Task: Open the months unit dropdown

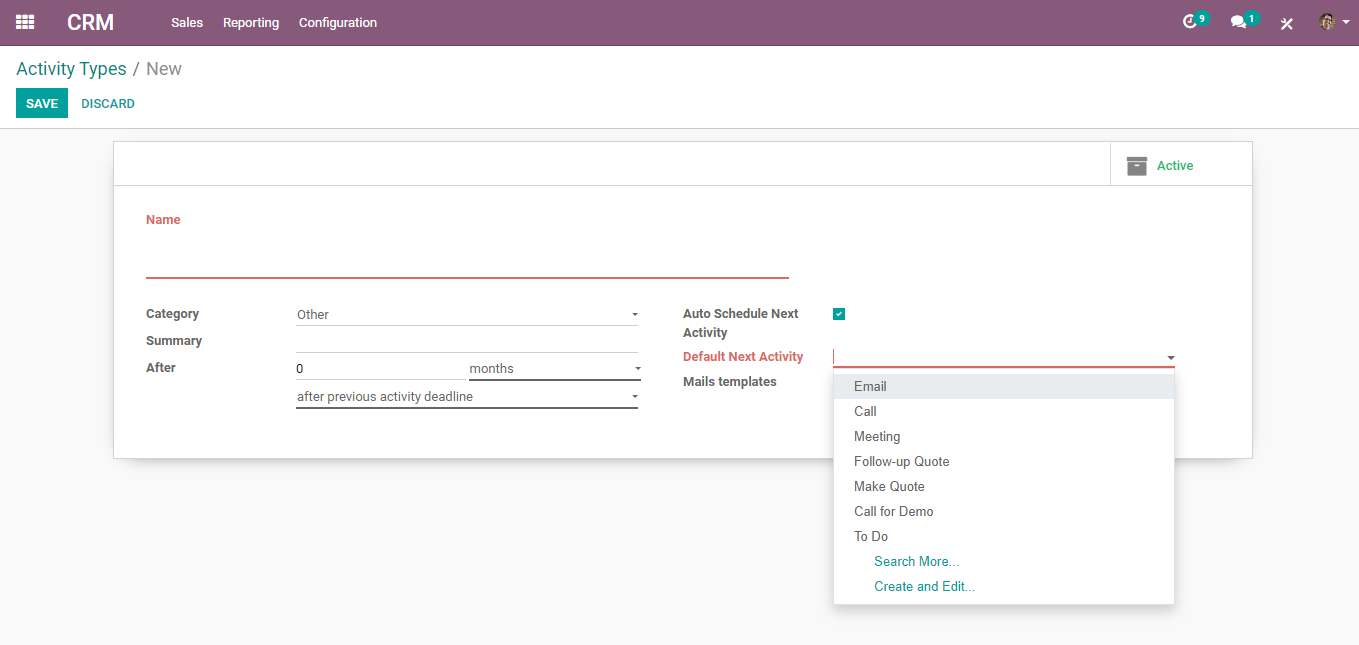Action: [x=555, y=368]
